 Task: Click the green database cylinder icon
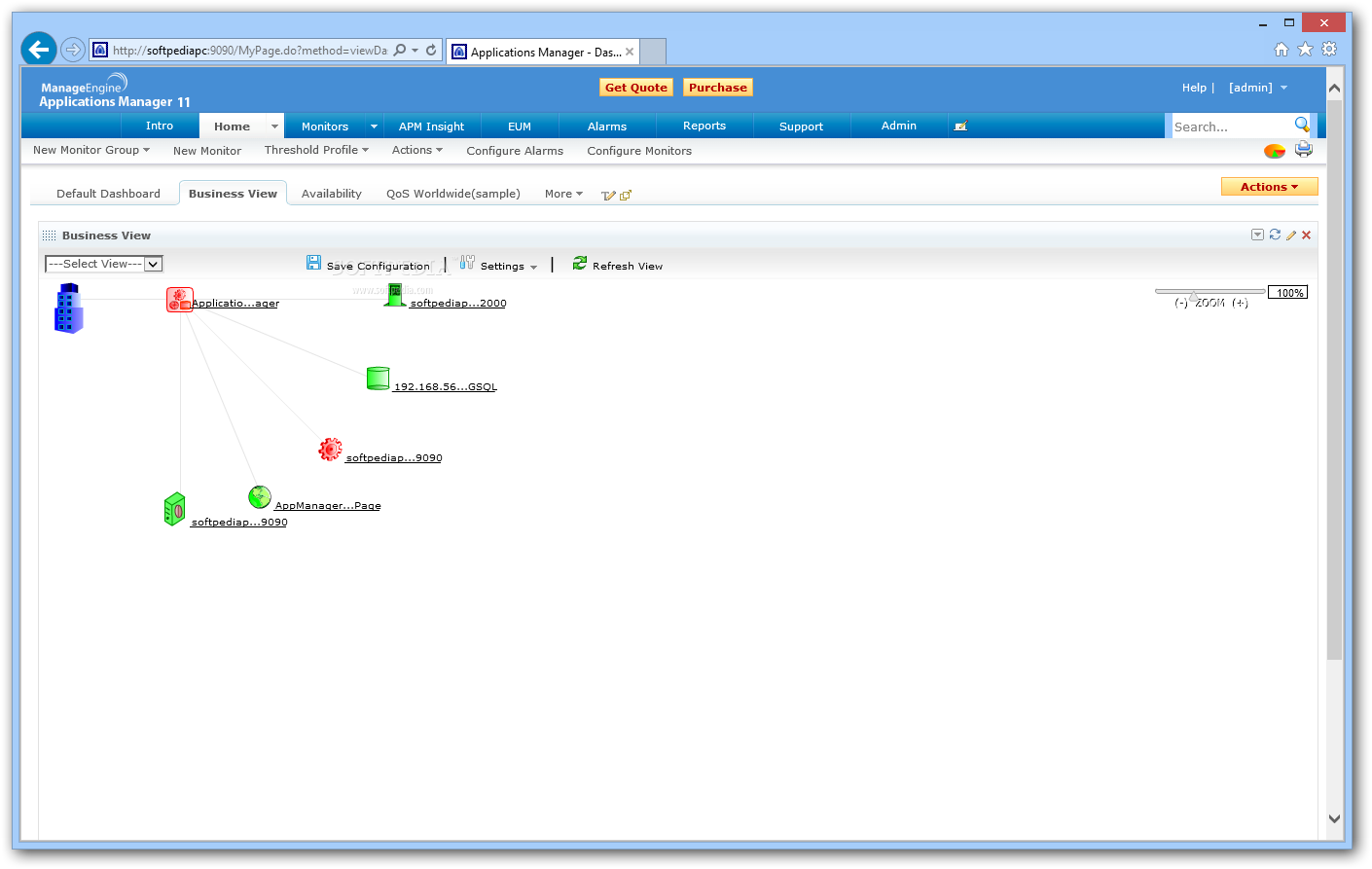pyautogui.click(x=379, y=379)
